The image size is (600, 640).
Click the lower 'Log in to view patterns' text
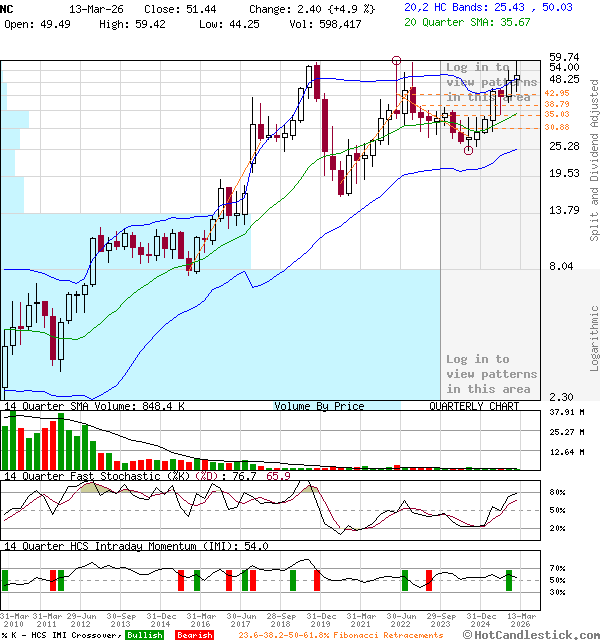[x=491, y=373]
